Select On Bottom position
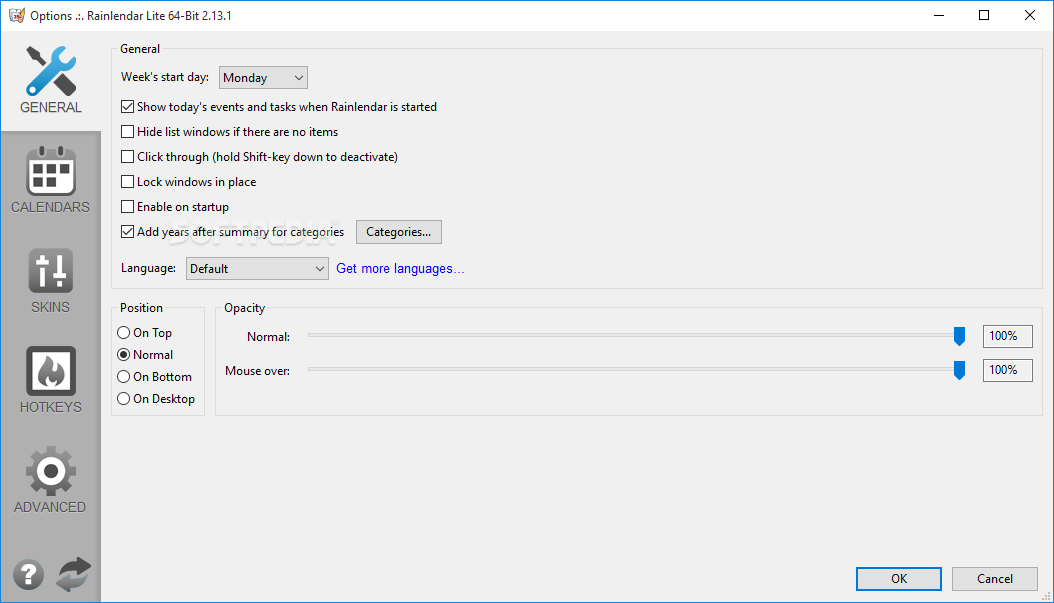This screenshot has width=1054, height=603. (155, 376)
